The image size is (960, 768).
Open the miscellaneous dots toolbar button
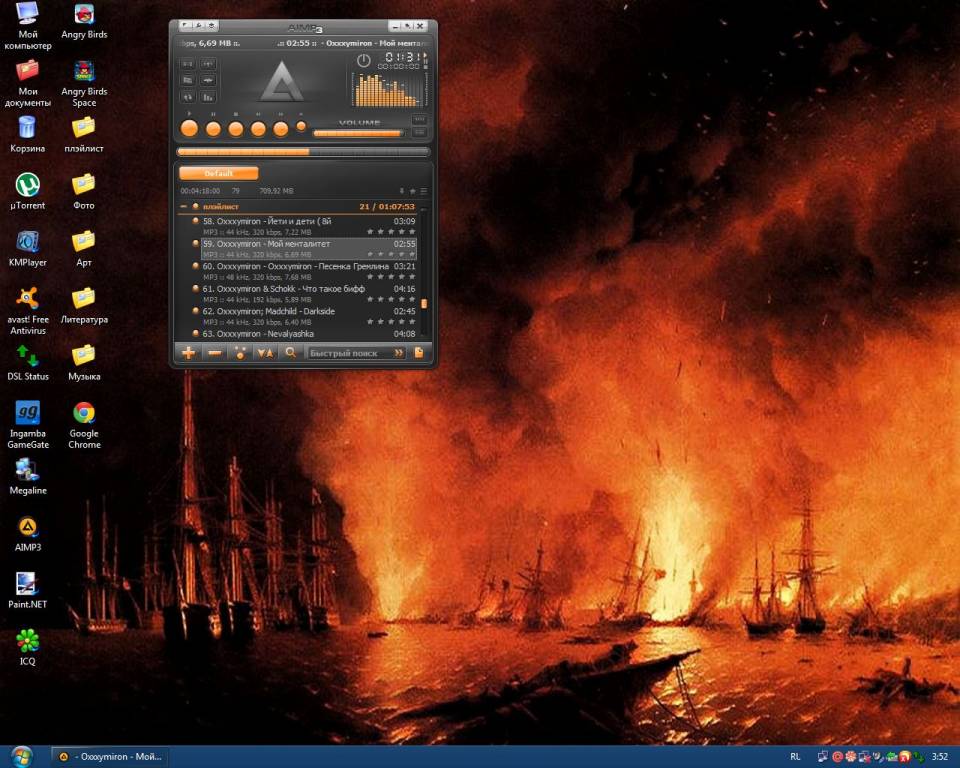(240, 353)
